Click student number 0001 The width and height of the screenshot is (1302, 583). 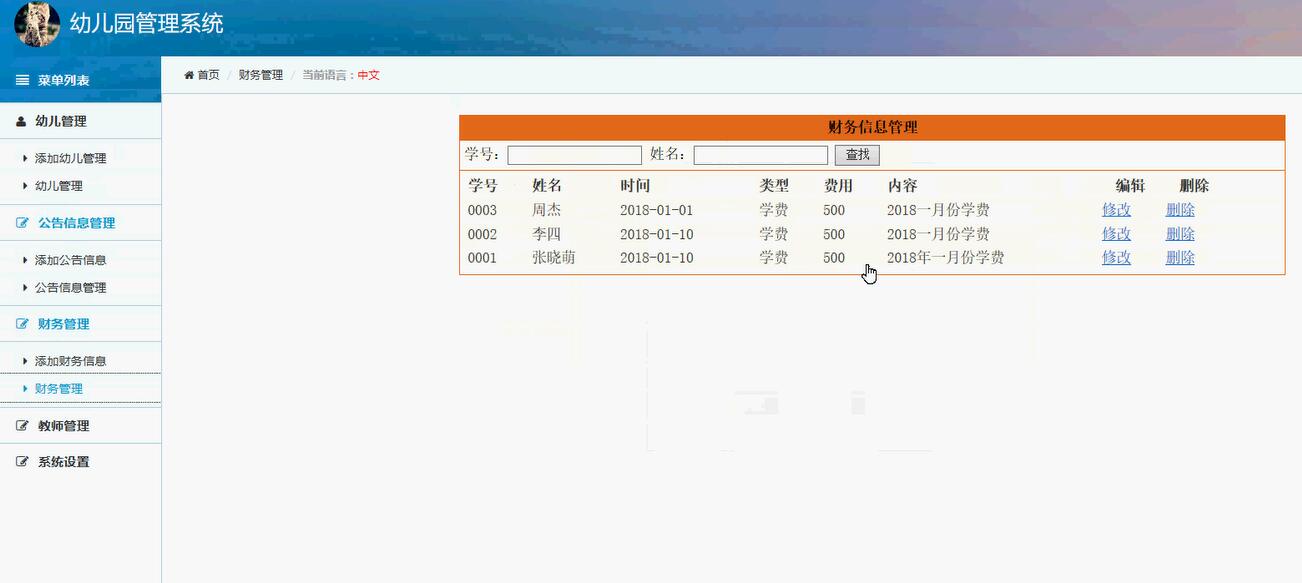pos(482,258)
